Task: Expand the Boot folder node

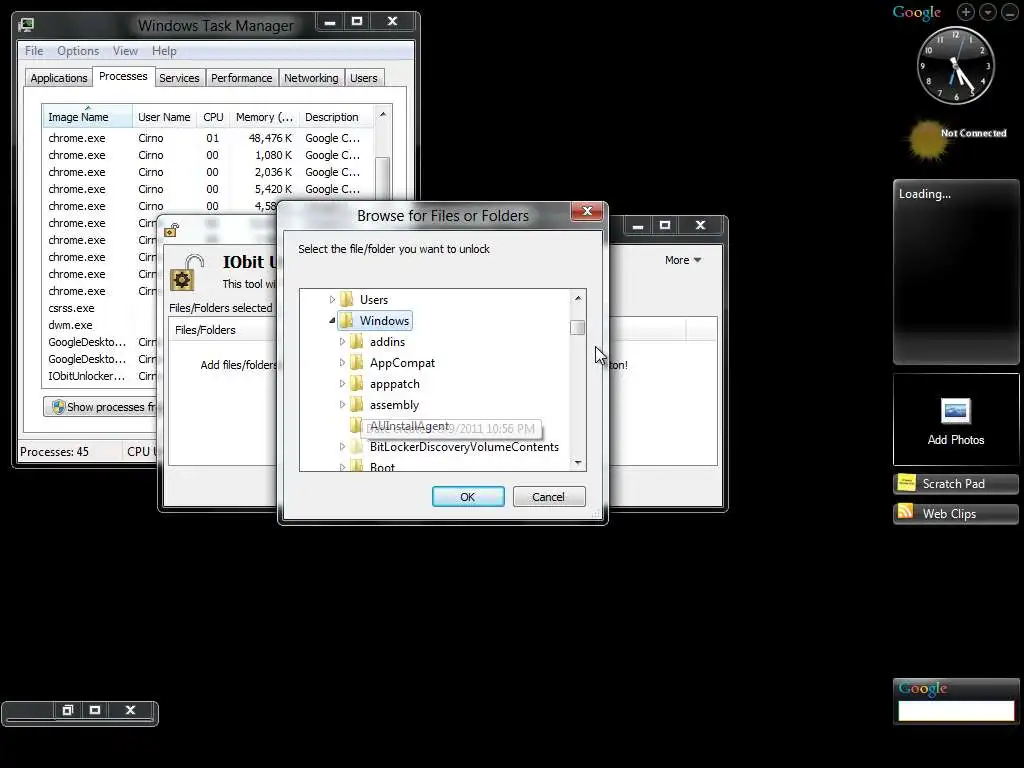Action: point(342,467)
